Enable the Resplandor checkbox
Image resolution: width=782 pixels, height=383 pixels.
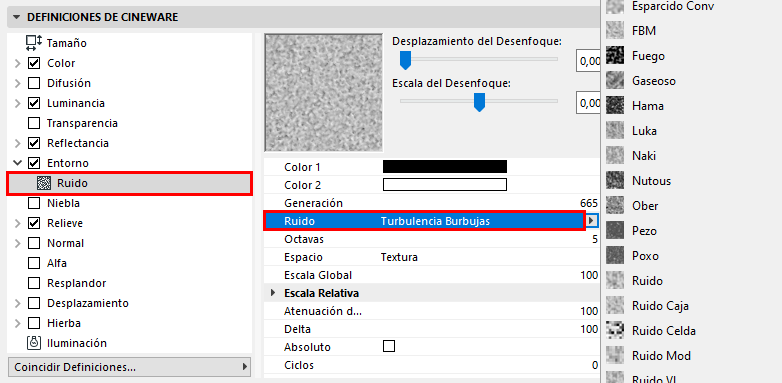click(x=34, y=283)
